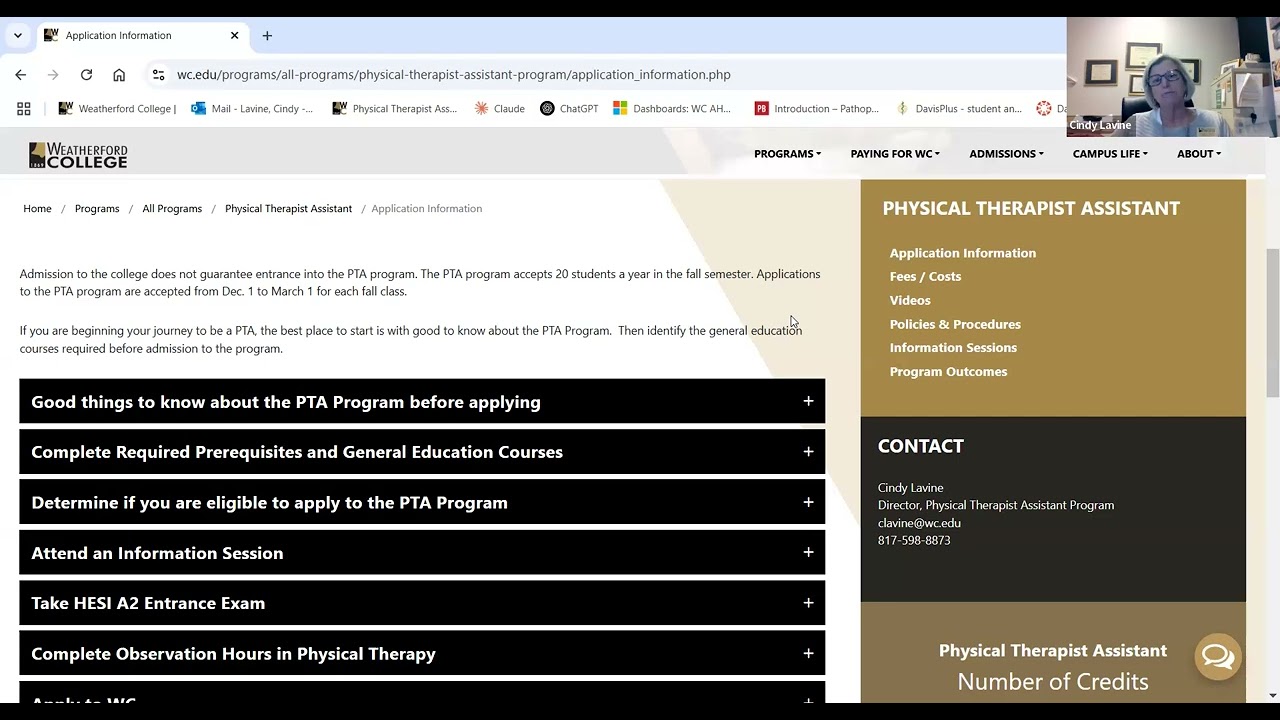1280x720 pixels.
Task: Click the Number of Credits text
Action: click(1053, 682)
